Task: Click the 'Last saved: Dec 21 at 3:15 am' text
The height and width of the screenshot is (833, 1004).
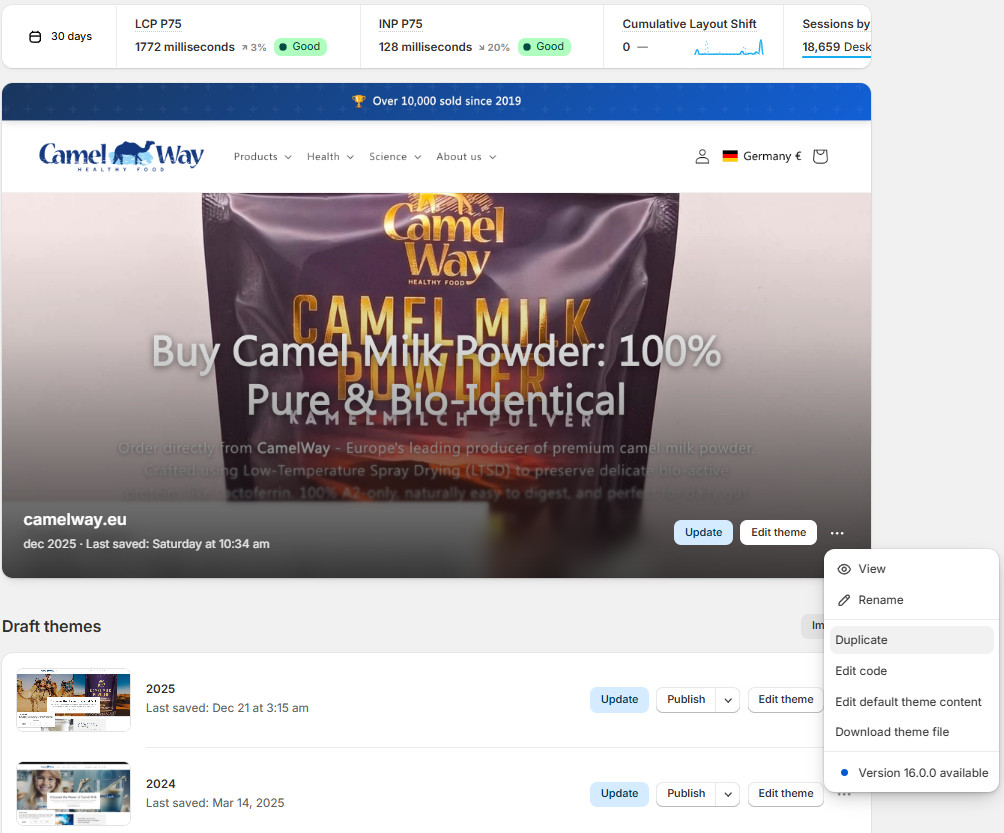Action: click(x=227, y=708)
